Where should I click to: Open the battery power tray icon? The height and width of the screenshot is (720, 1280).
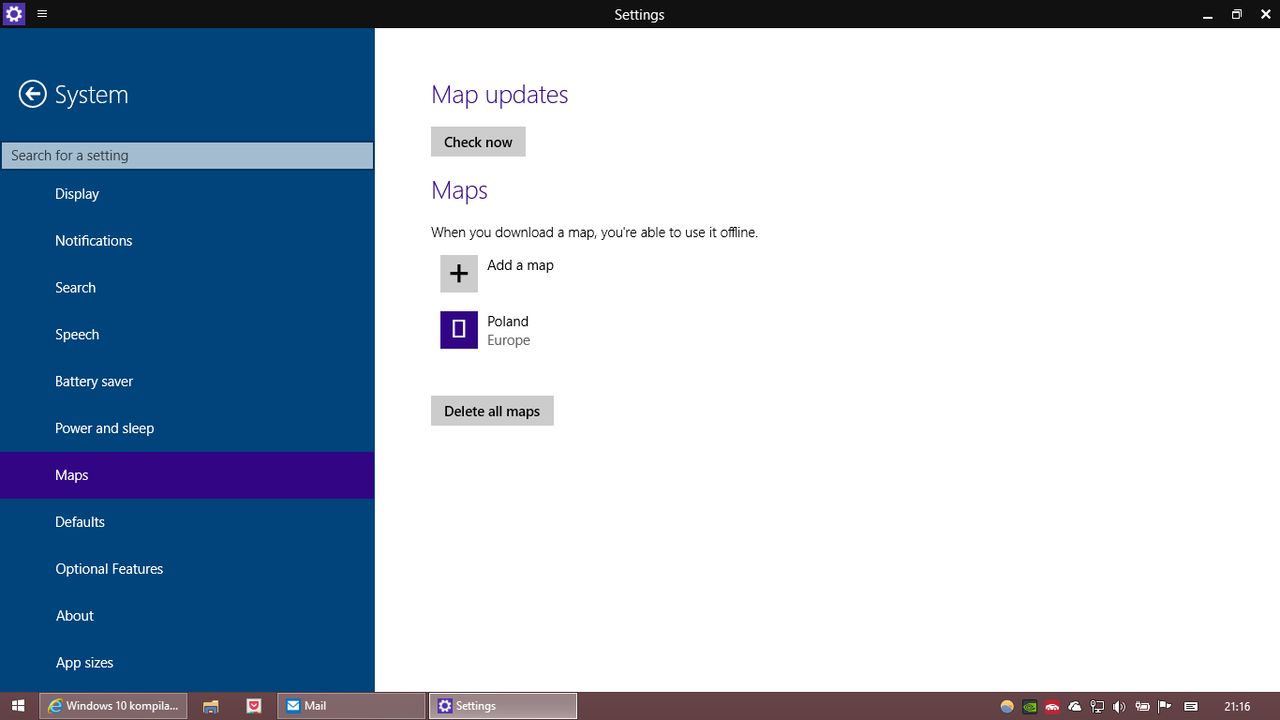[x=1142, y=706]
